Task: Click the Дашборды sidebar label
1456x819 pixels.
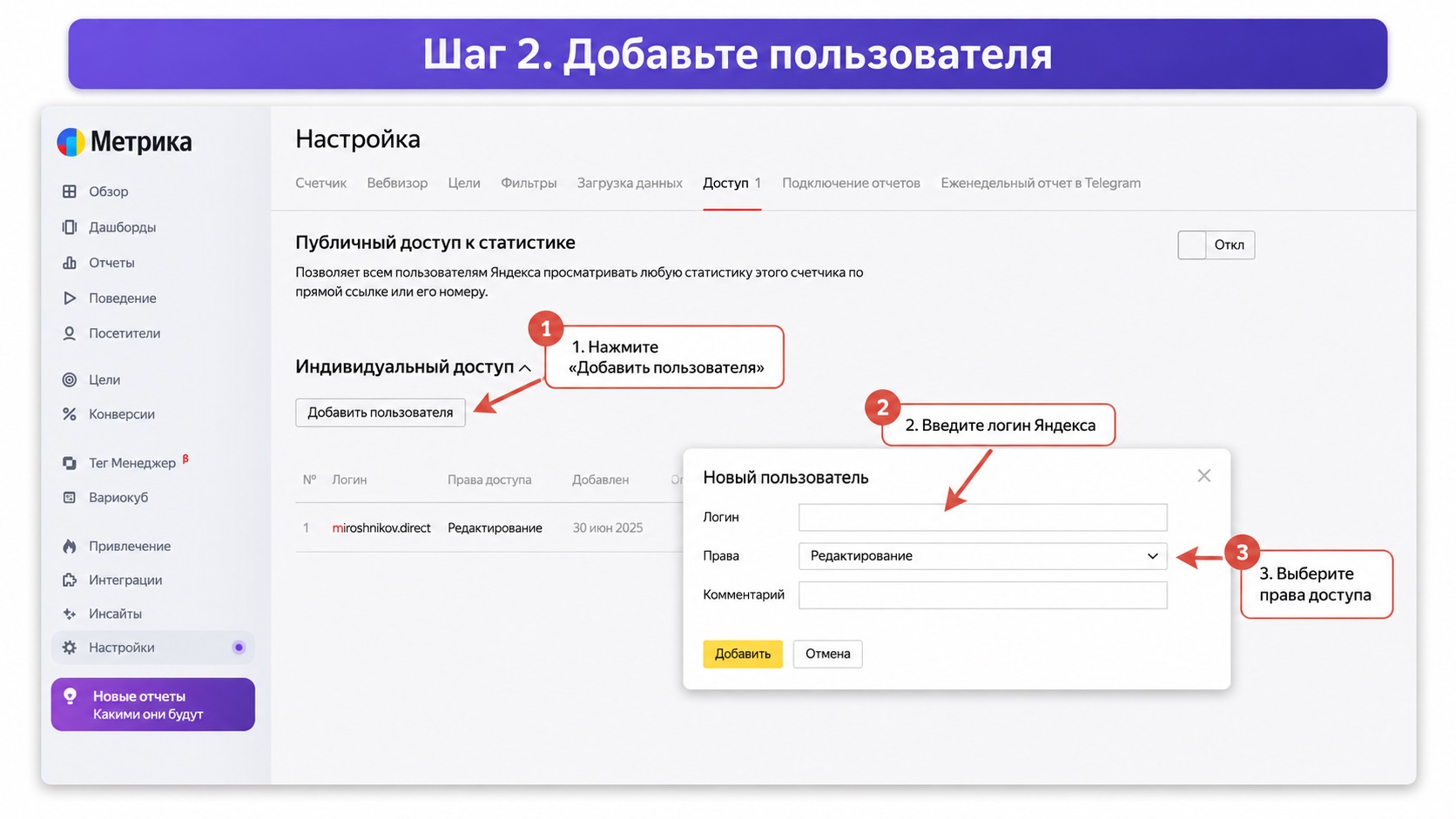Action: [122, 227]
